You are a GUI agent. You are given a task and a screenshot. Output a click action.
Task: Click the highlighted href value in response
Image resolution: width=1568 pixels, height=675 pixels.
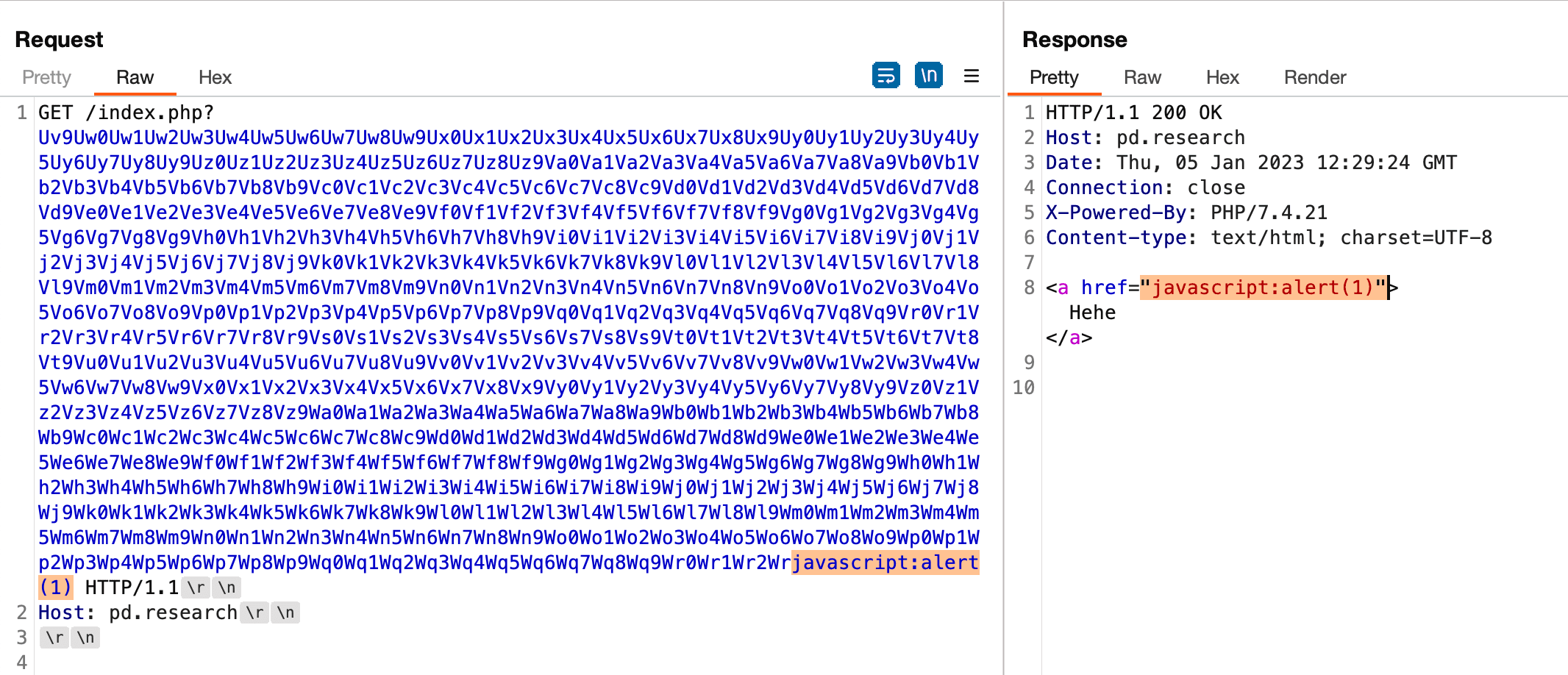pos(1263,287)
